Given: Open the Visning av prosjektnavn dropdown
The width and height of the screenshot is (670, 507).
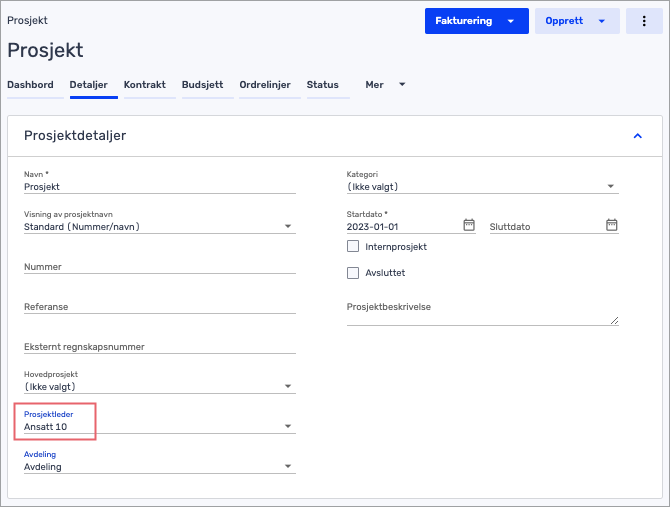Looking at the screenshot, I should click(160, 226).
